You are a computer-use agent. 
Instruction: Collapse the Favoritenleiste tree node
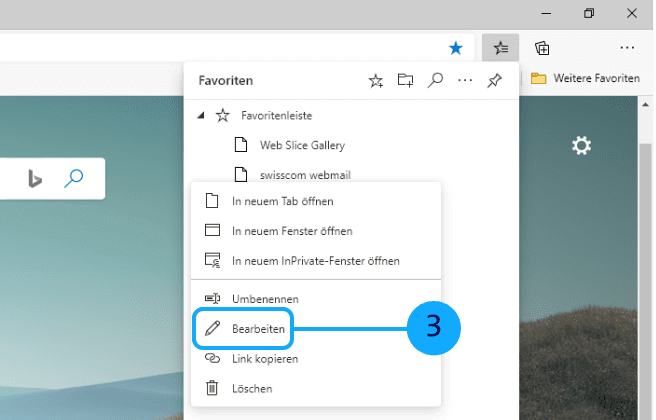[201, 115]
